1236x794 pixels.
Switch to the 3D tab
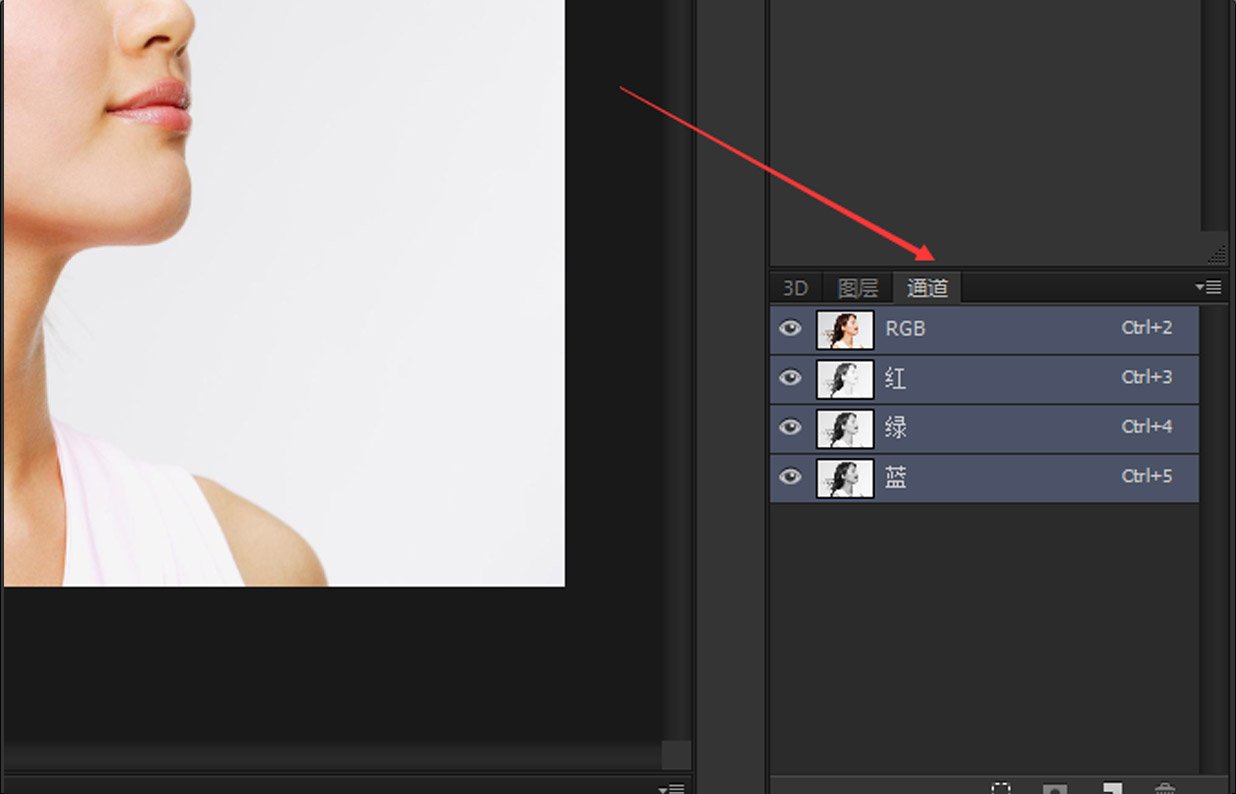pyautogui.click(x=795, y=288)
